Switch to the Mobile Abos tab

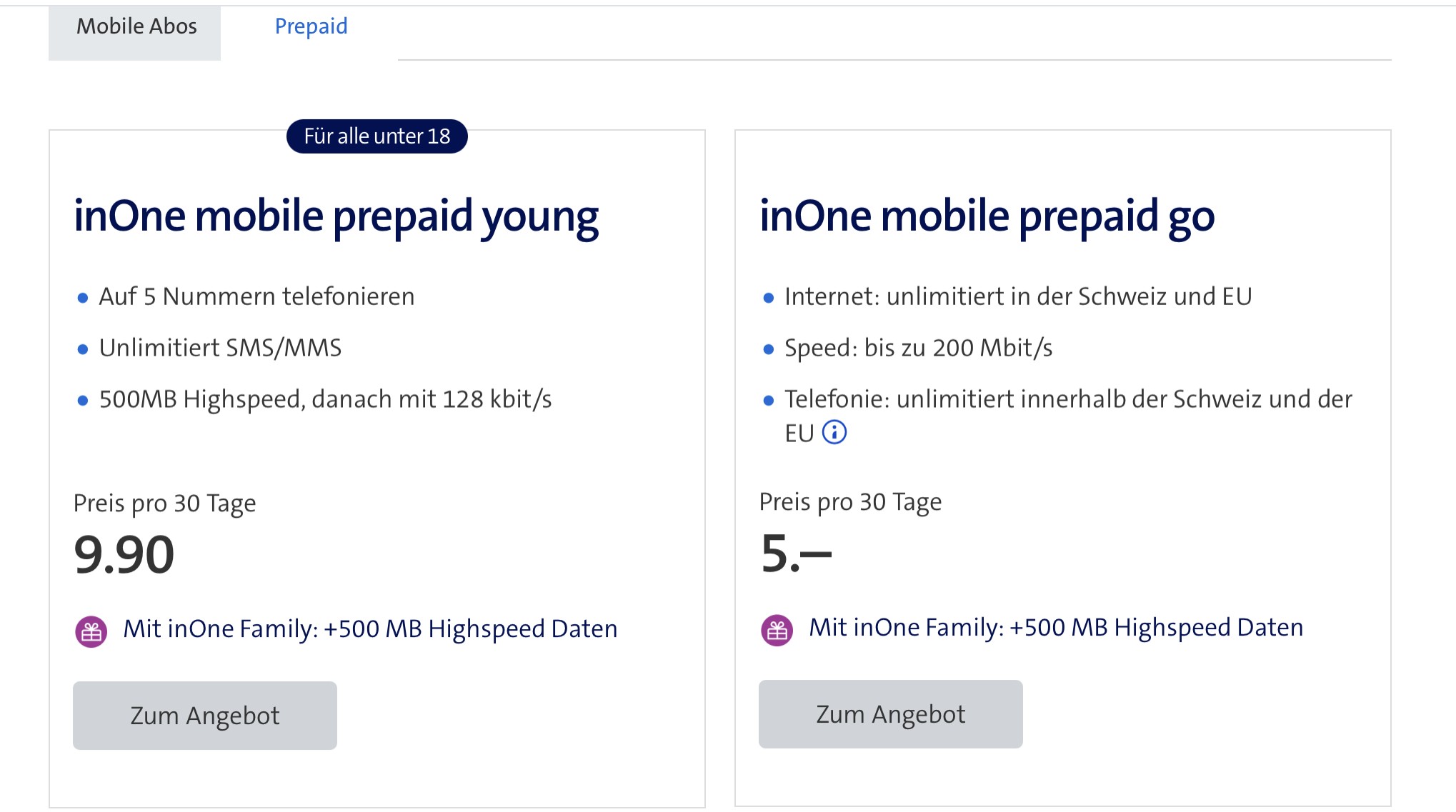click(x=136, y=27)
